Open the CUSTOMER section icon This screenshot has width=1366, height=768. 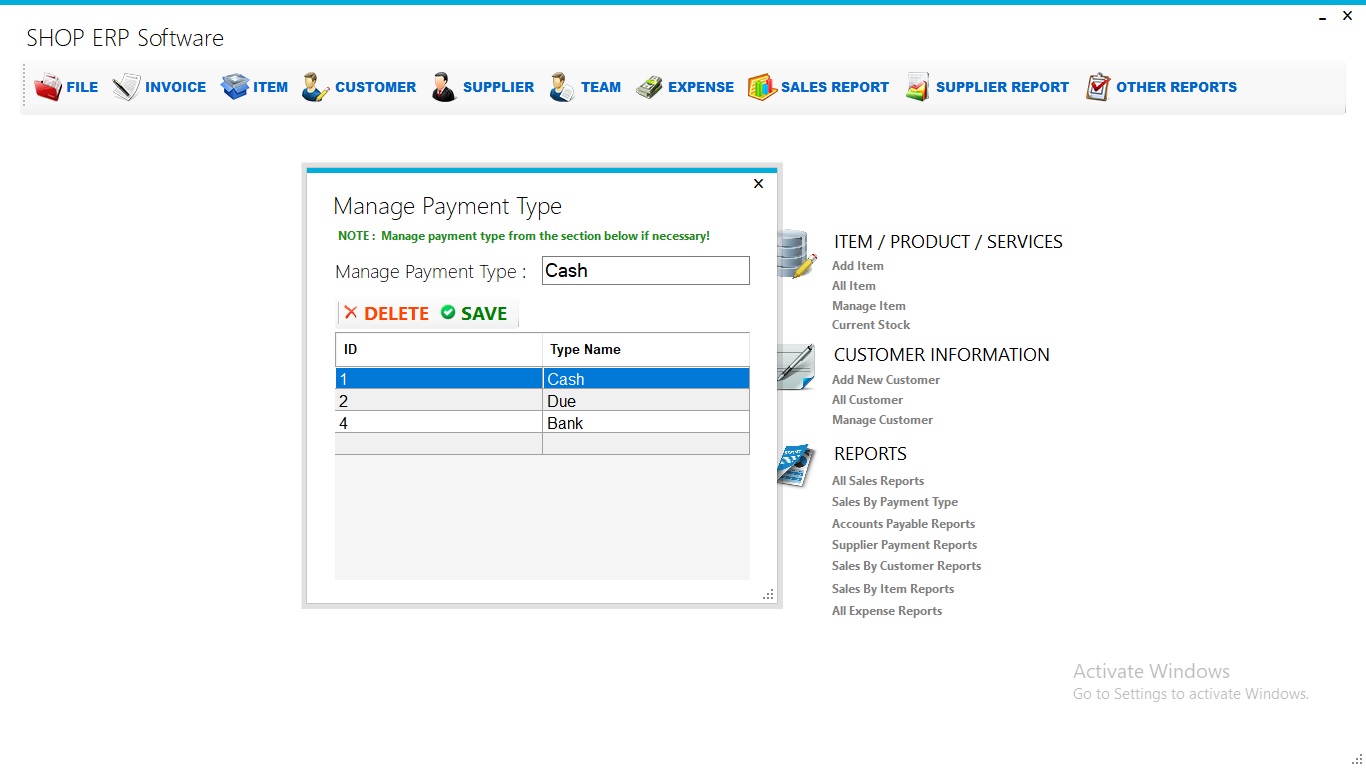click(x=313, y=86)
